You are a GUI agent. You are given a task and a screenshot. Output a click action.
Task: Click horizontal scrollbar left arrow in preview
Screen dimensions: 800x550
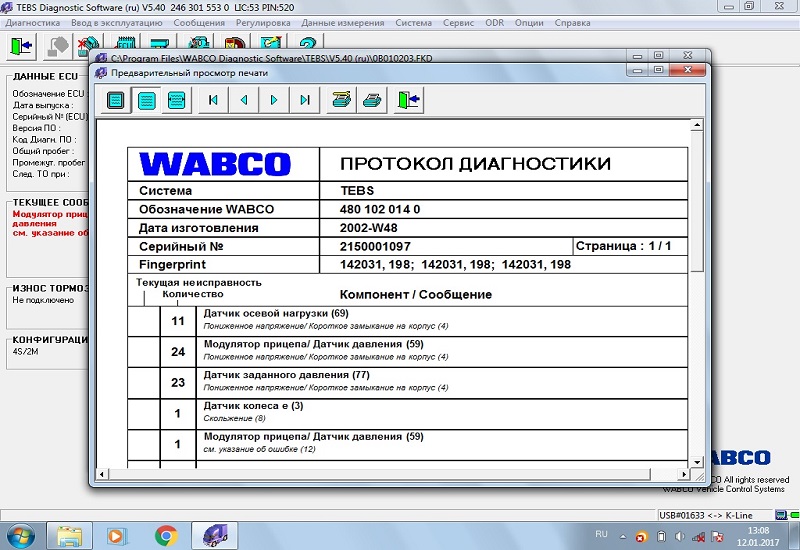coord(102,474)
